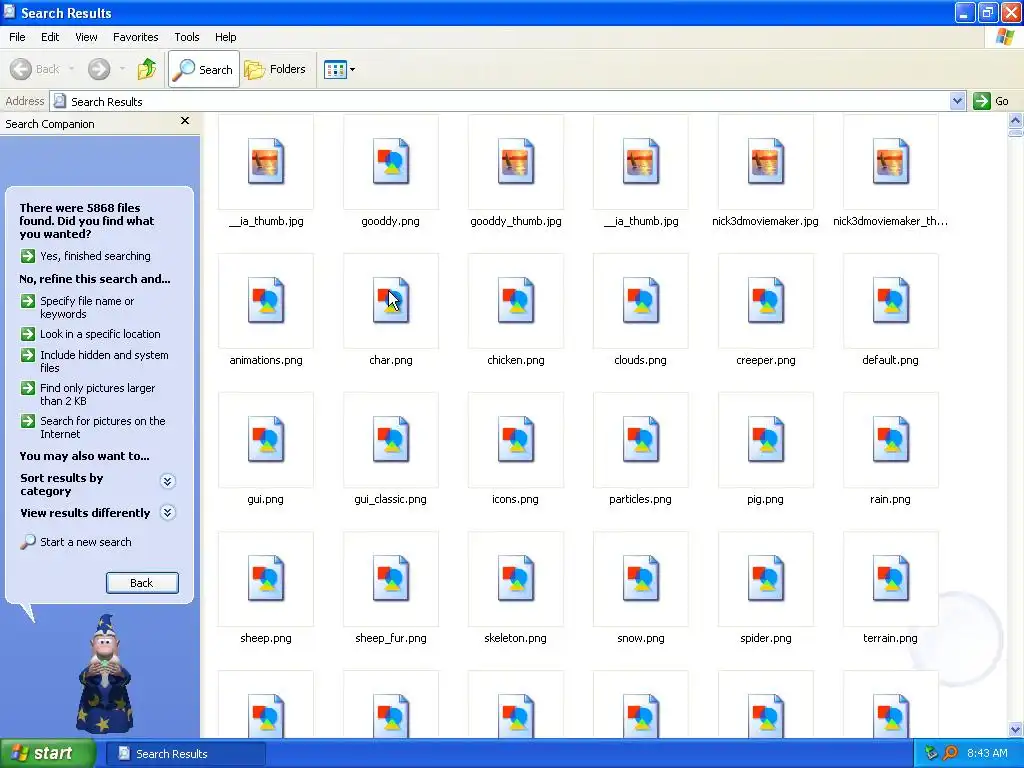Select the creeper.png file icon
This screenshot has height=768, width=1024.
[765, 300]
